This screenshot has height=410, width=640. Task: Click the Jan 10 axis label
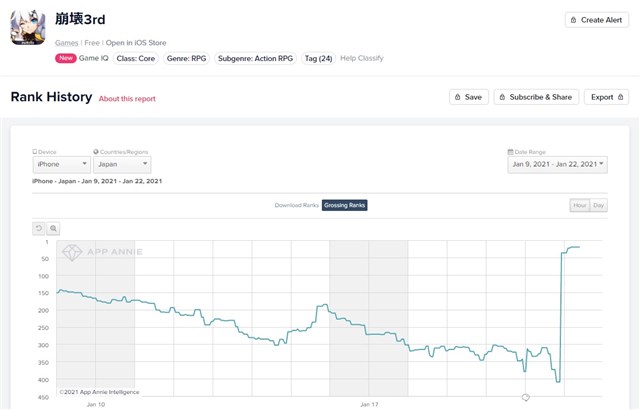[x=96, y=404]
